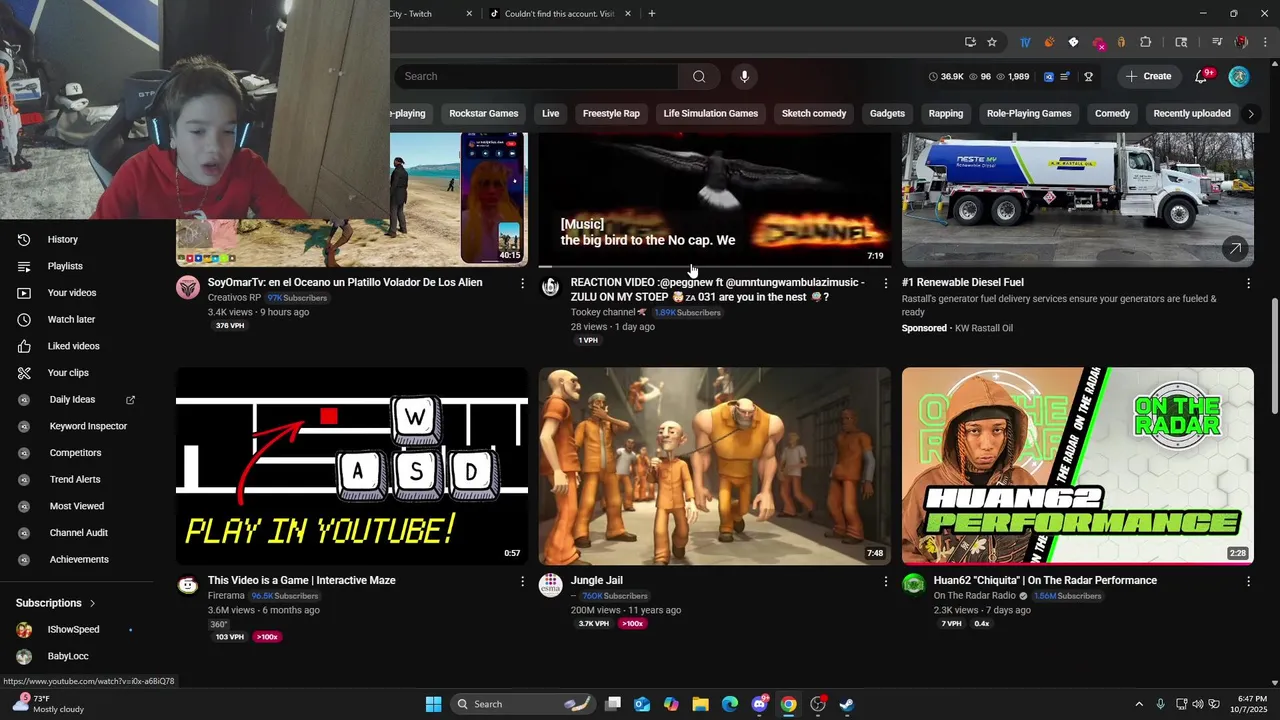Open the vidIQ list icon with blue dot
The width and height of the screenshot is (1280, 720).
1066,76
